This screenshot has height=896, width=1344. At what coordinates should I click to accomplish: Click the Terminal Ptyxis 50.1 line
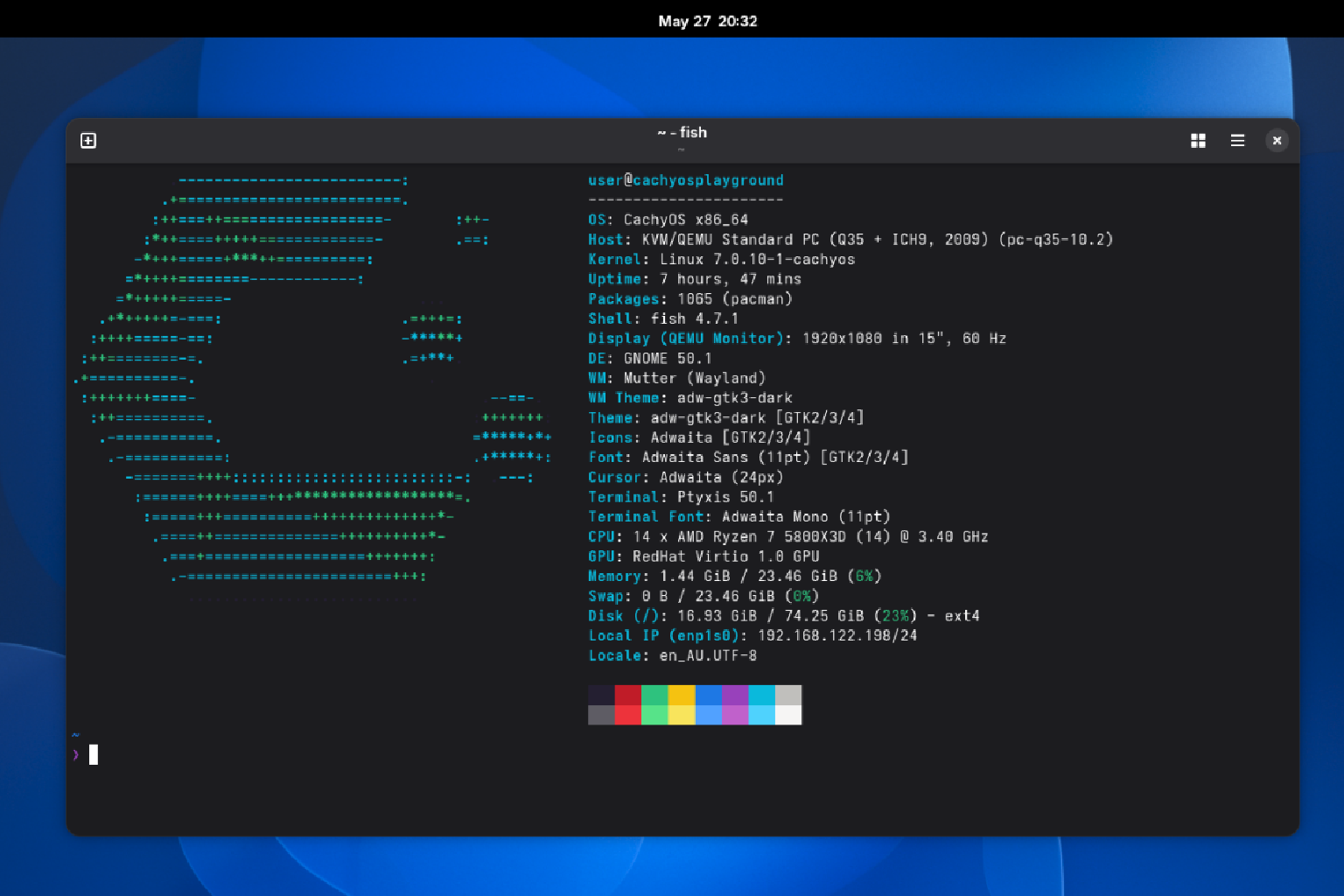[681, 497]
